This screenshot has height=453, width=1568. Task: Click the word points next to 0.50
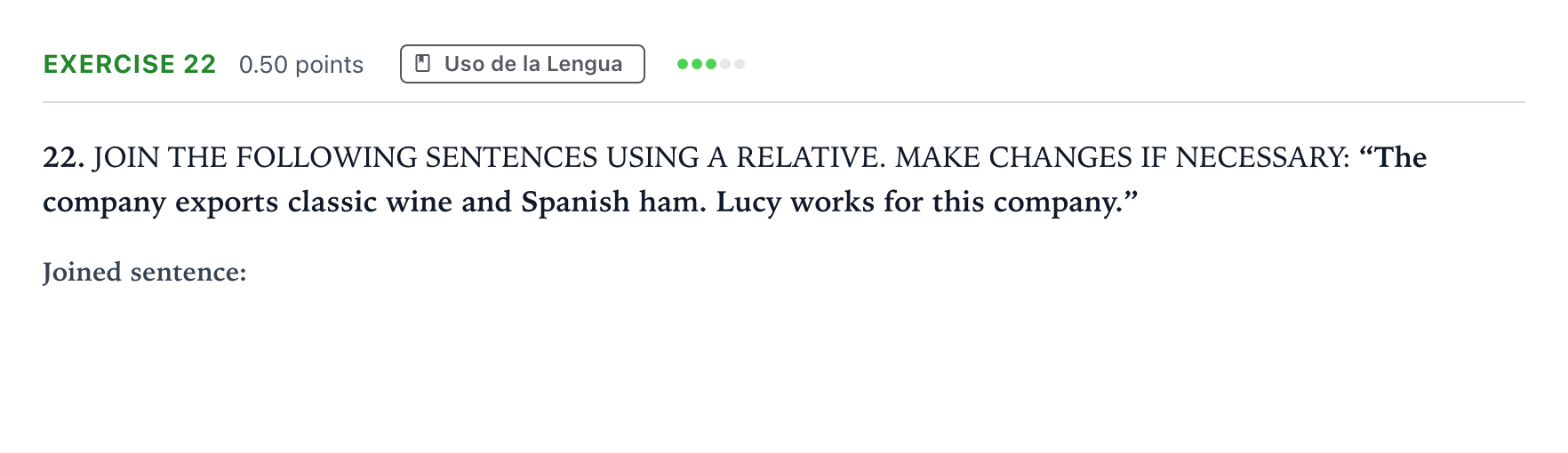point(329,66)
